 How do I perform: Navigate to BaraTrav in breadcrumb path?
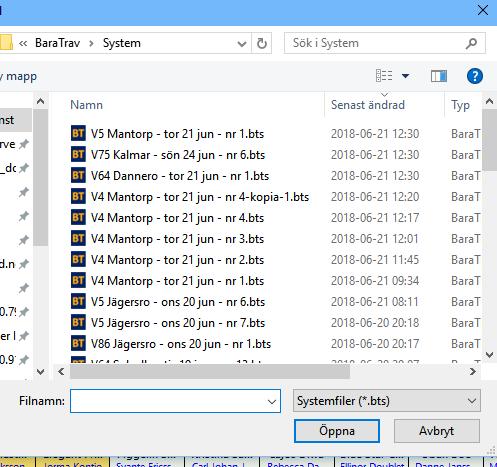[x=58, y=43]
